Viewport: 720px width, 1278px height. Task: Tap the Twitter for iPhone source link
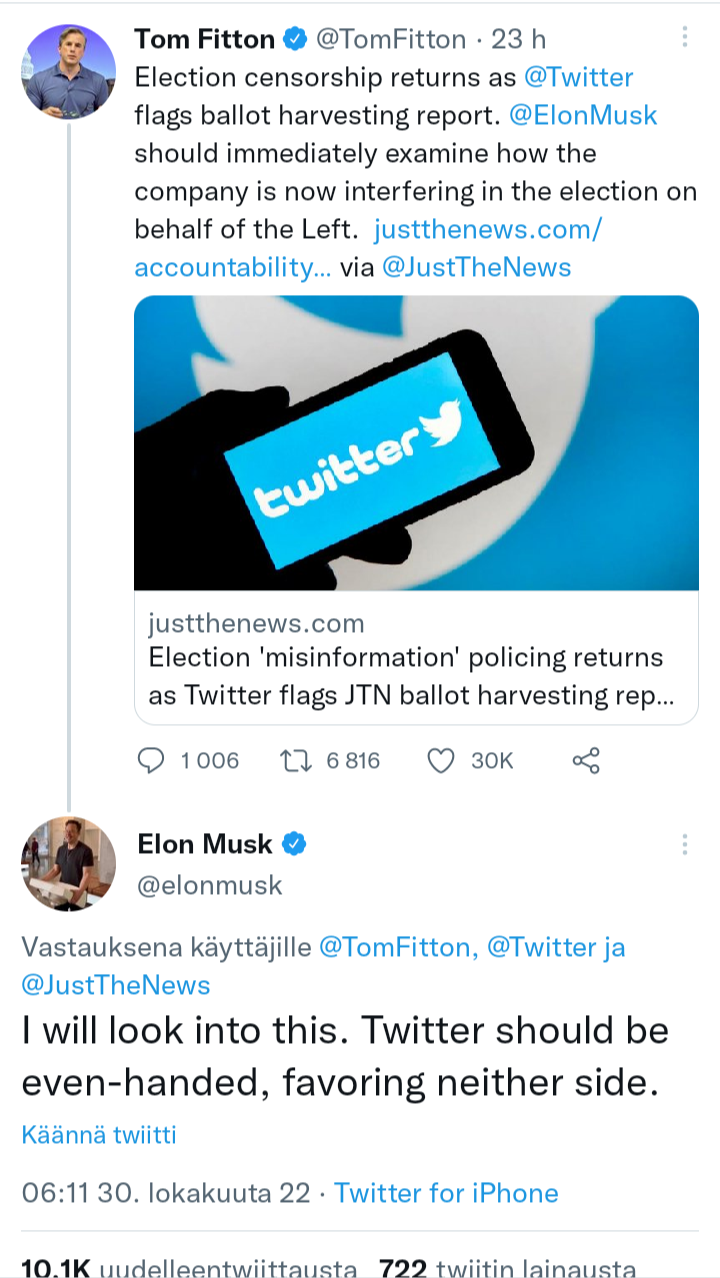[446, 1193]
